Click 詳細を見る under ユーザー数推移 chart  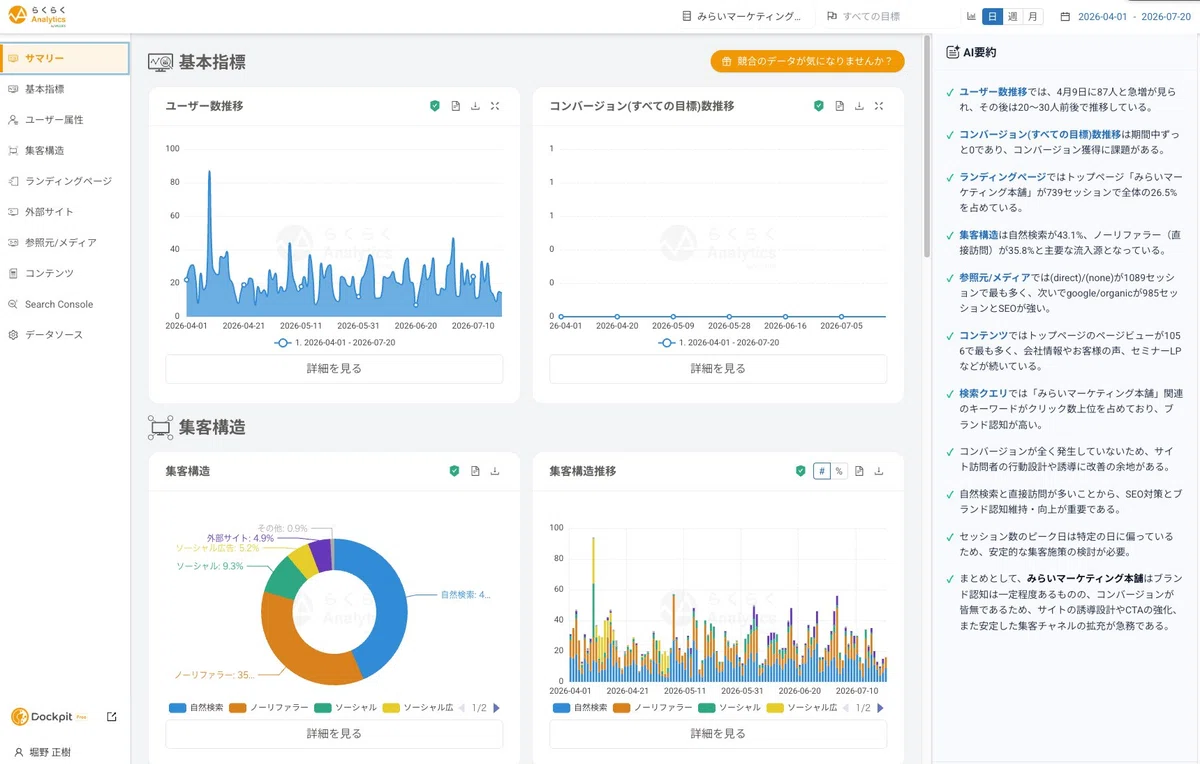coord(334,368)
